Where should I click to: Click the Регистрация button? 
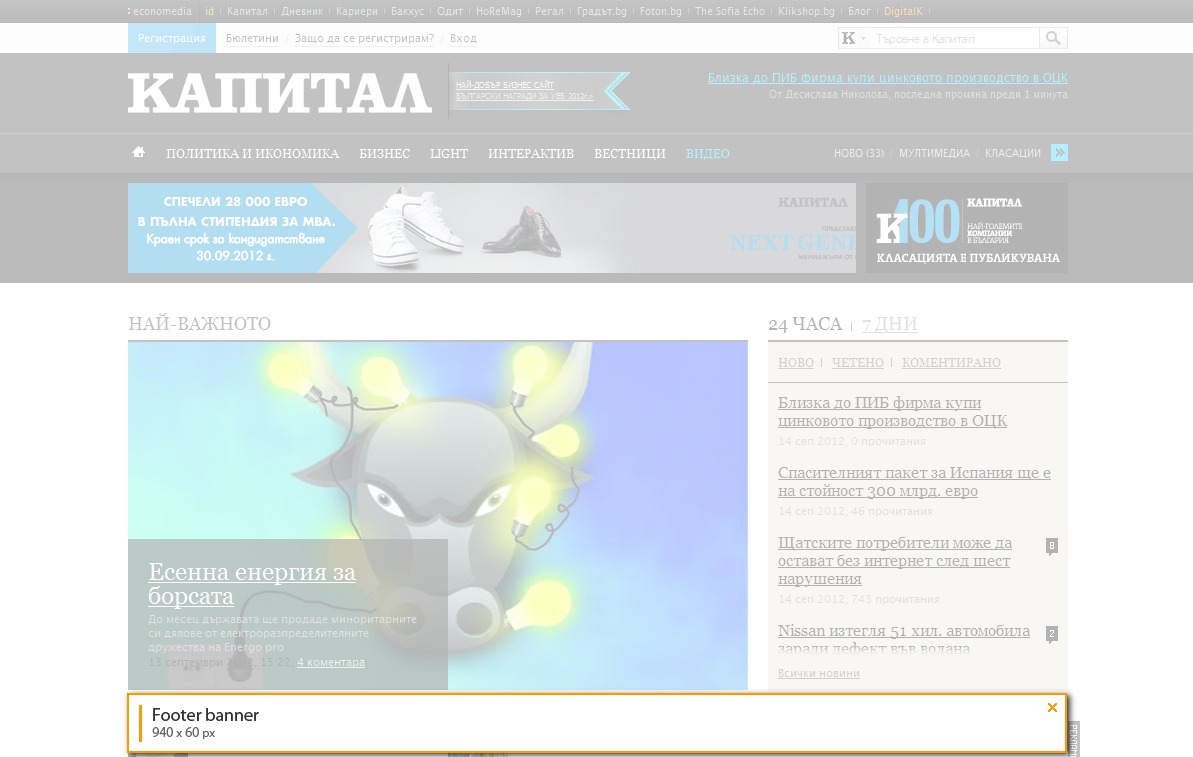pos(172,38)
